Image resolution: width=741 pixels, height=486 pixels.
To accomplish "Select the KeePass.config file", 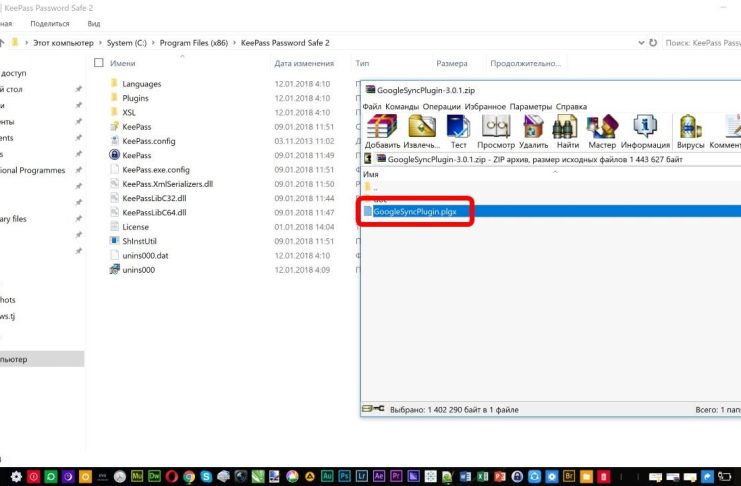I will point(148,141).
